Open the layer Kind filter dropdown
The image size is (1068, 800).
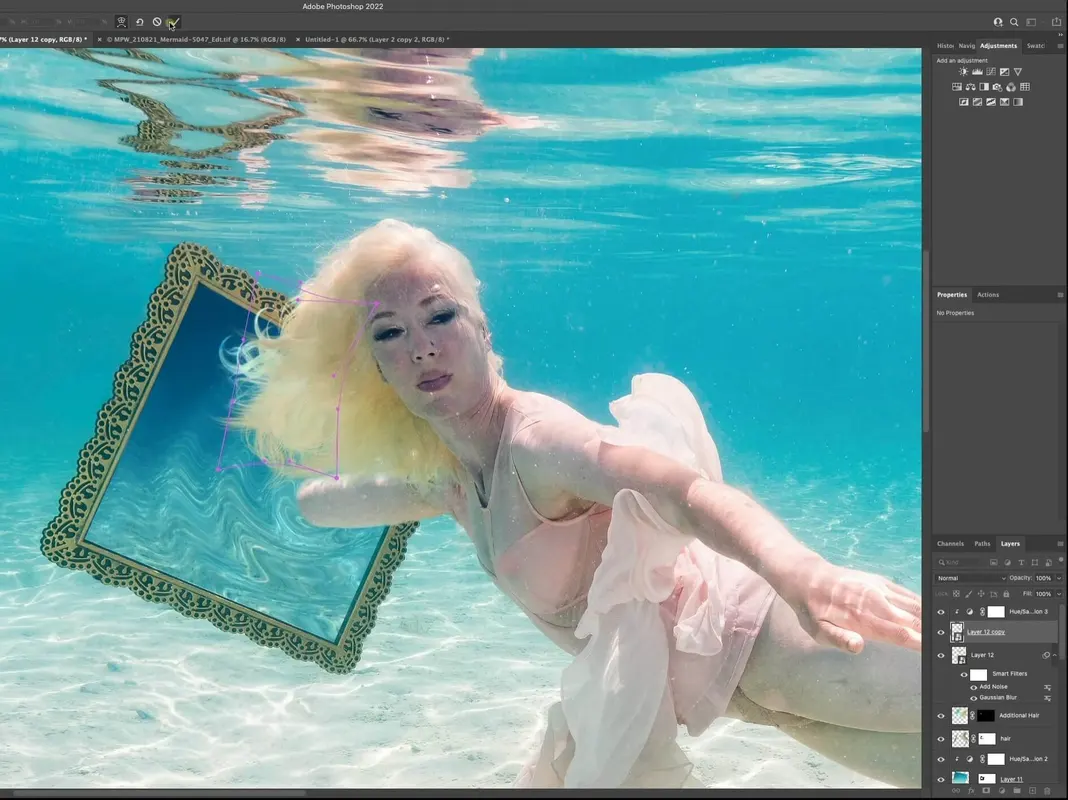point(960,562)
